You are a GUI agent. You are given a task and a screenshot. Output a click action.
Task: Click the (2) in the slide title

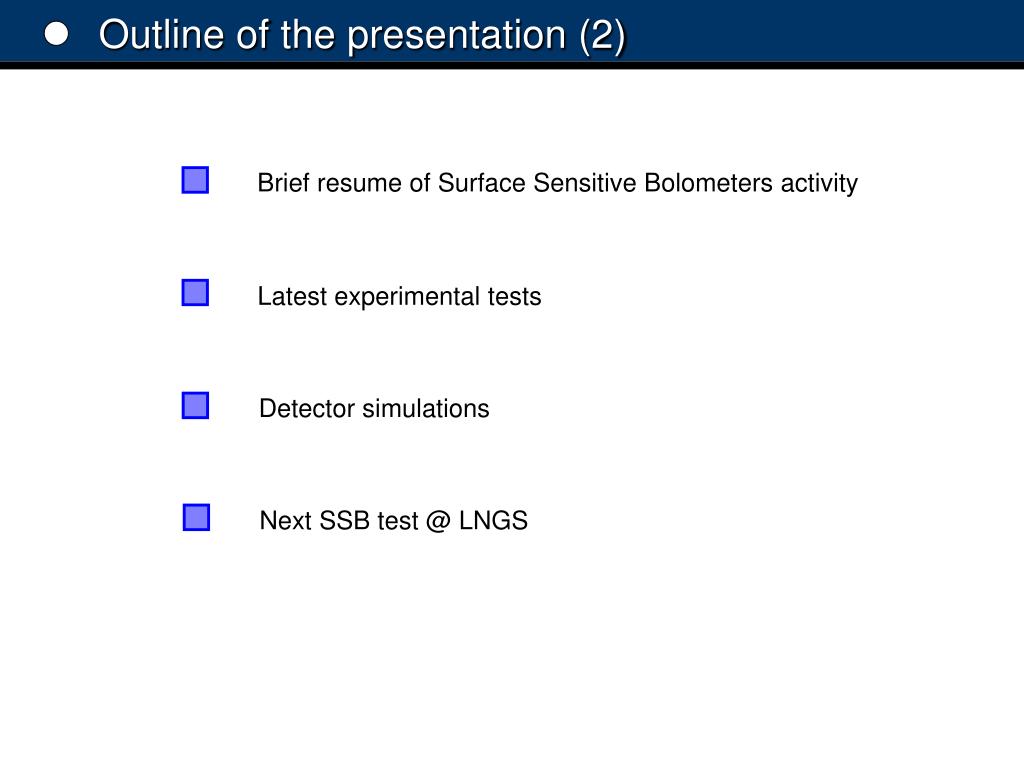pos(602,35)
